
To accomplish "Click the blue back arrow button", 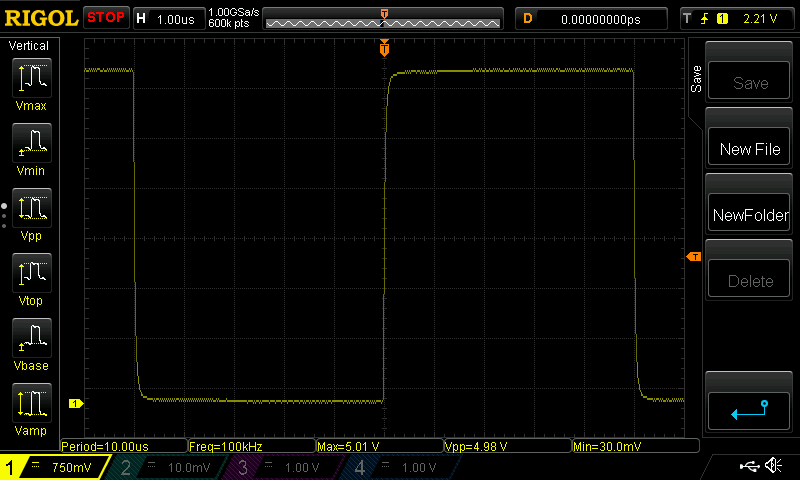I will (749, 411).
